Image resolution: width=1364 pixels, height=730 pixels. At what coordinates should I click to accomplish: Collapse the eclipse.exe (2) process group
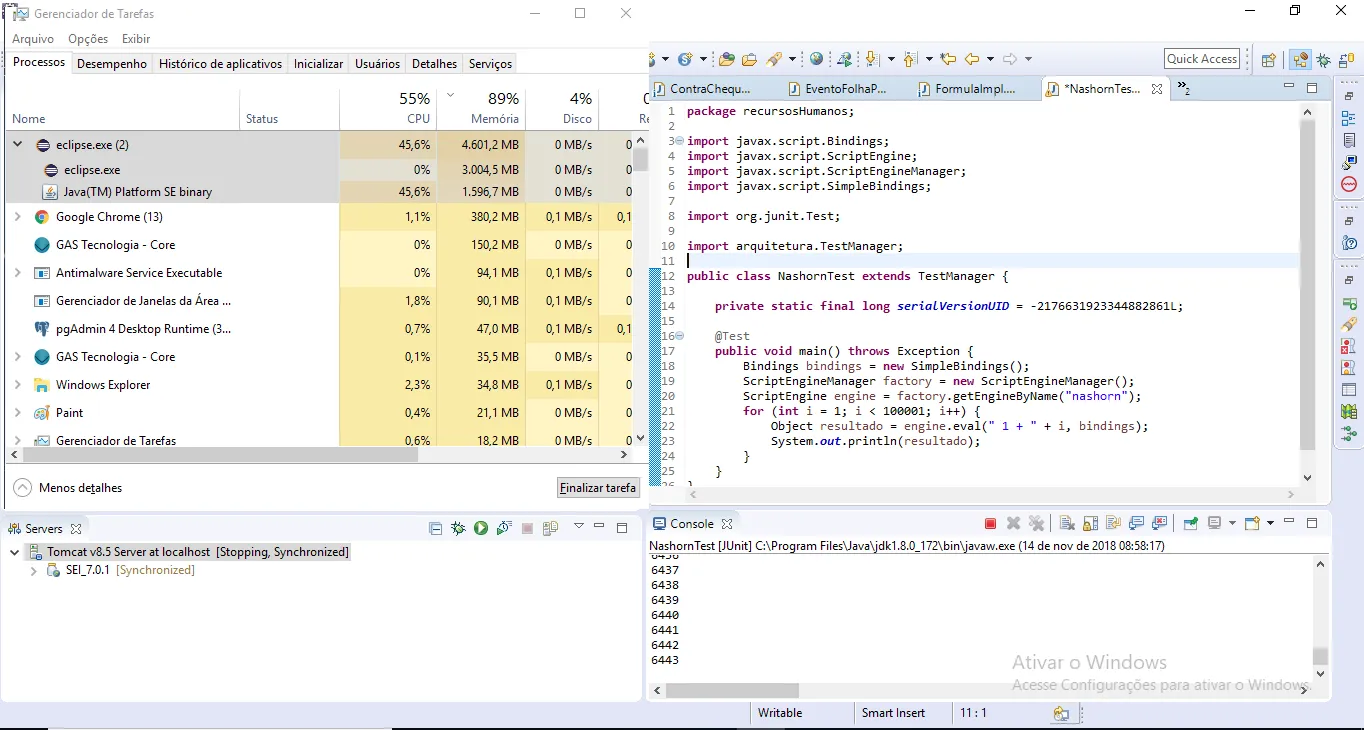[x=17, y=145]
